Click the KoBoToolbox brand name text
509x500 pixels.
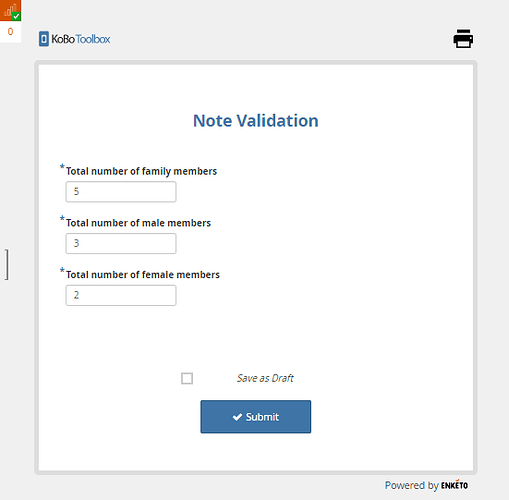click(81, 39)
